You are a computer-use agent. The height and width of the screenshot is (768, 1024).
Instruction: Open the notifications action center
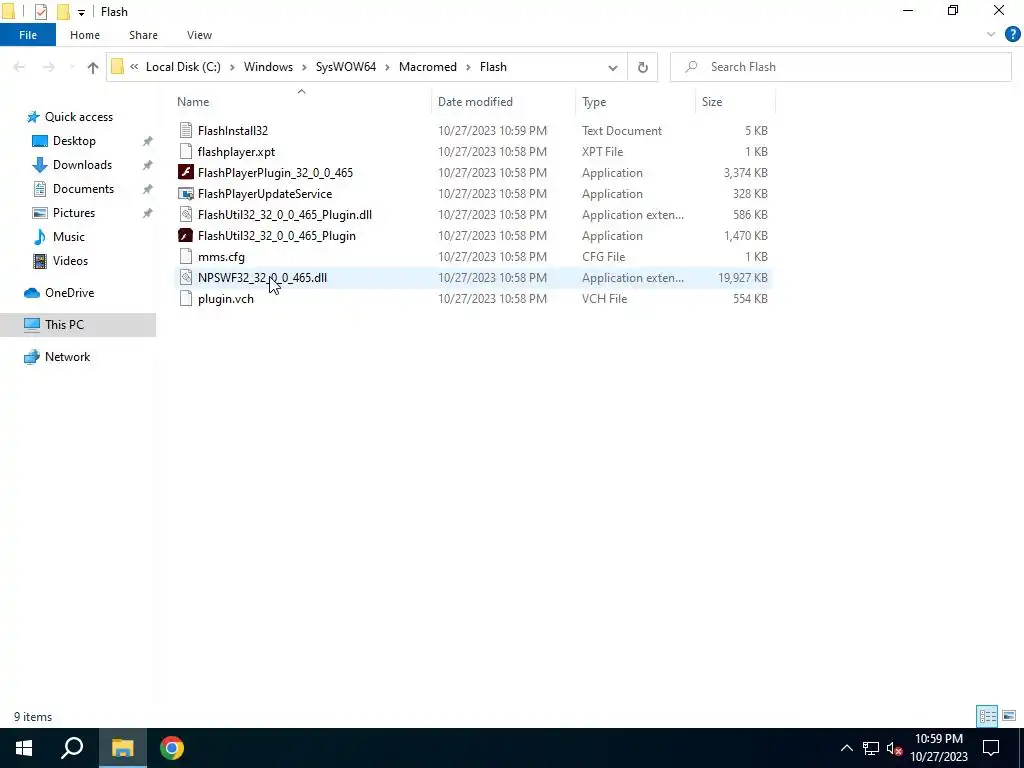point(991,748)
